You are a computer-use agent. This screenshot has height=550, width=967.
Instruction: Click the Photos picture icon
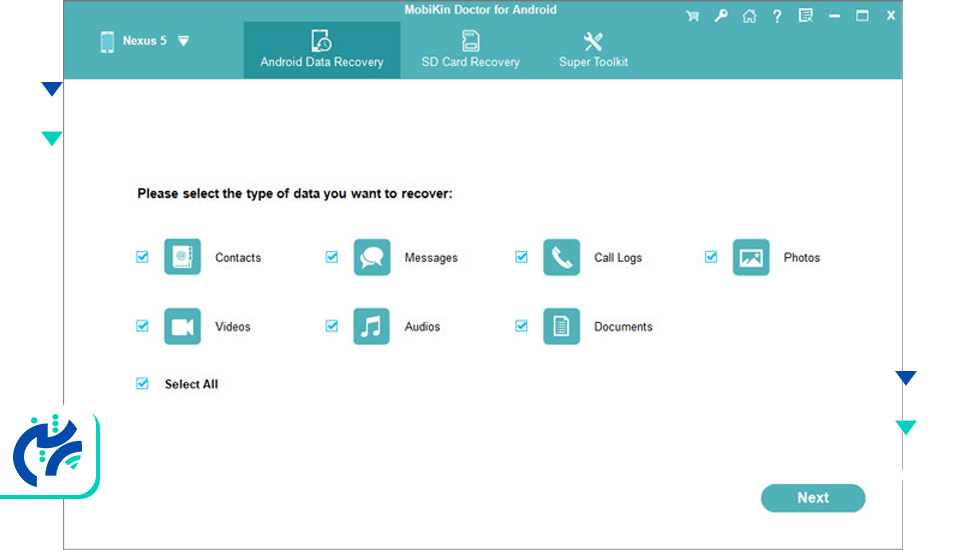pyautogui.click(x=751, y=257)
